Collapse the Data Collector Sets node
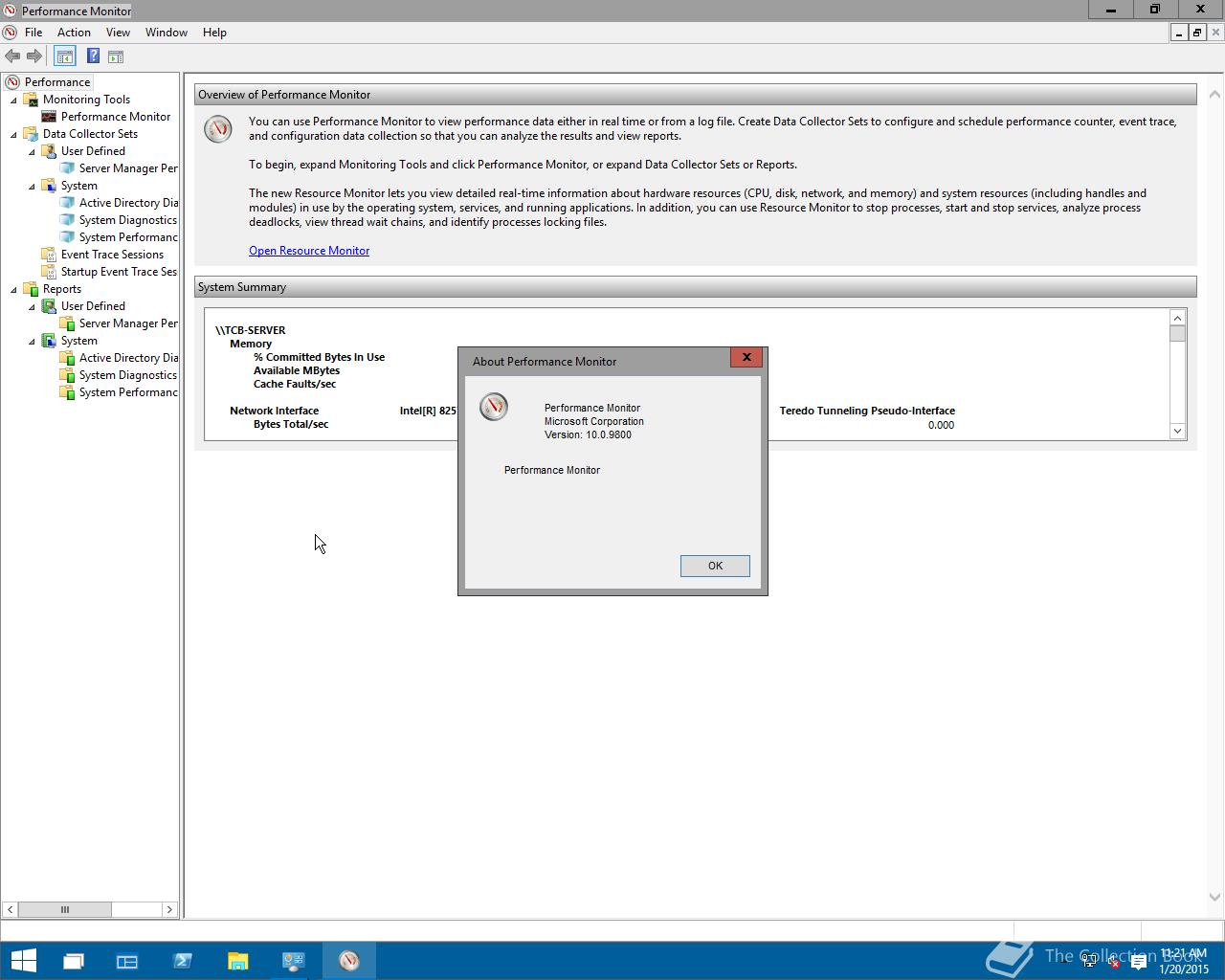The height and width of the screenshot is (980, 1225). (x=14, y=134)
